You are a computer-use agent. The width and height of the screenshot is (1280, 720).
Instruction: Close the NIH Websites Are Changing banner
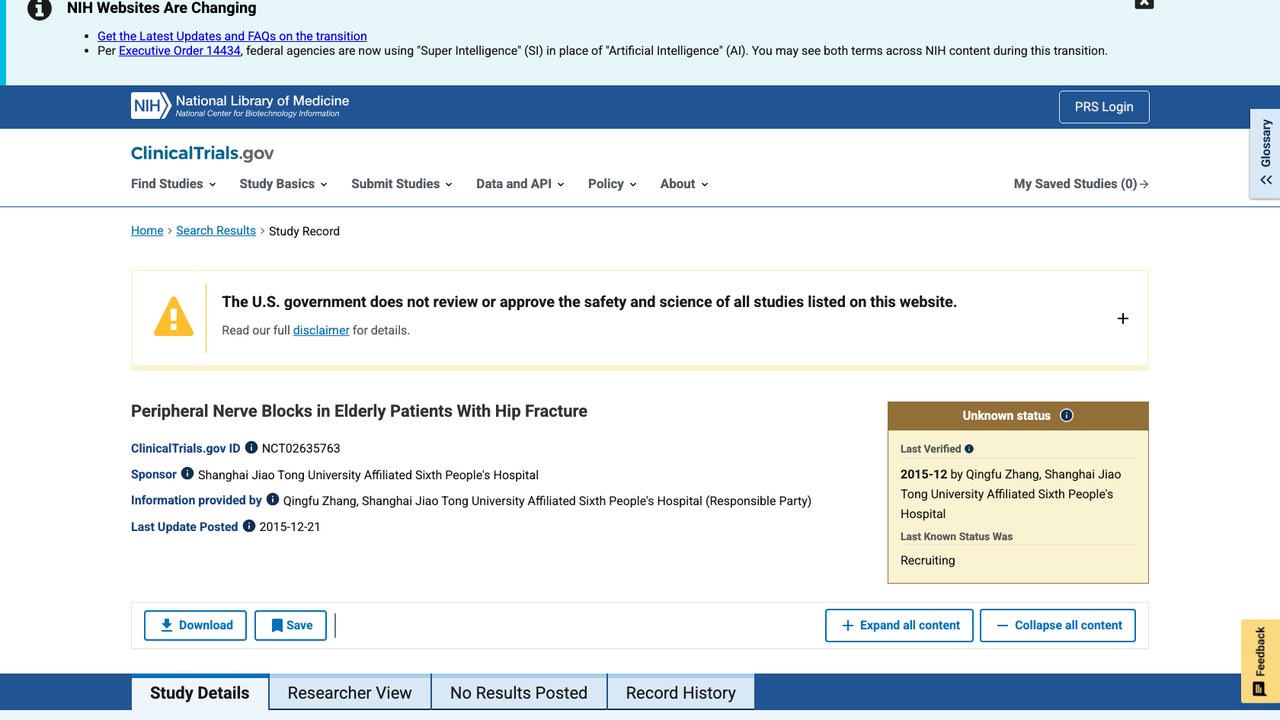1144,3
